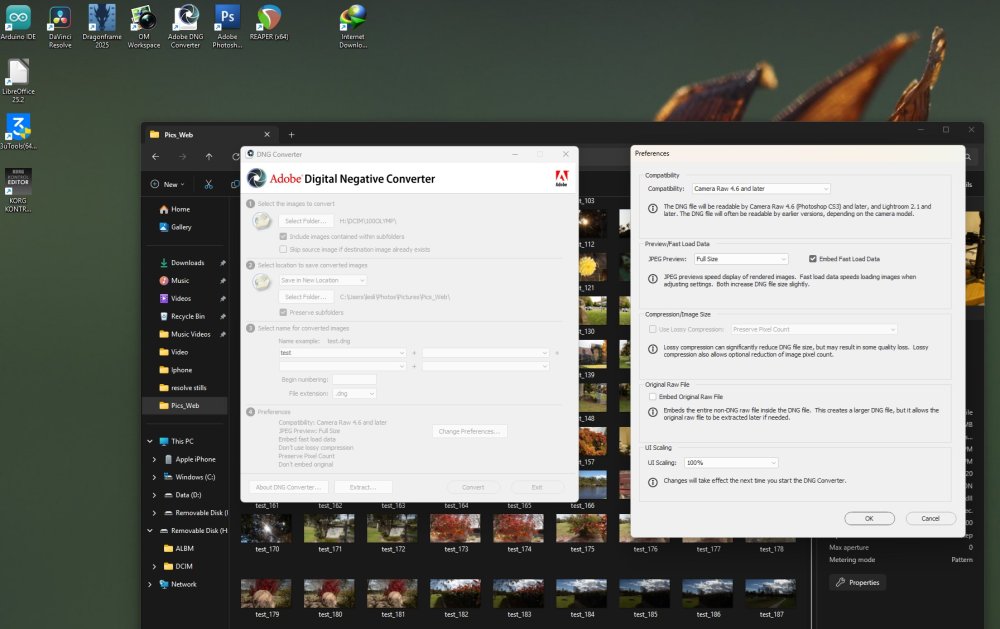This screenshot has width=1000, height=629.
Task: Click OK in the Preferences dialog
Action: (868, 518)
